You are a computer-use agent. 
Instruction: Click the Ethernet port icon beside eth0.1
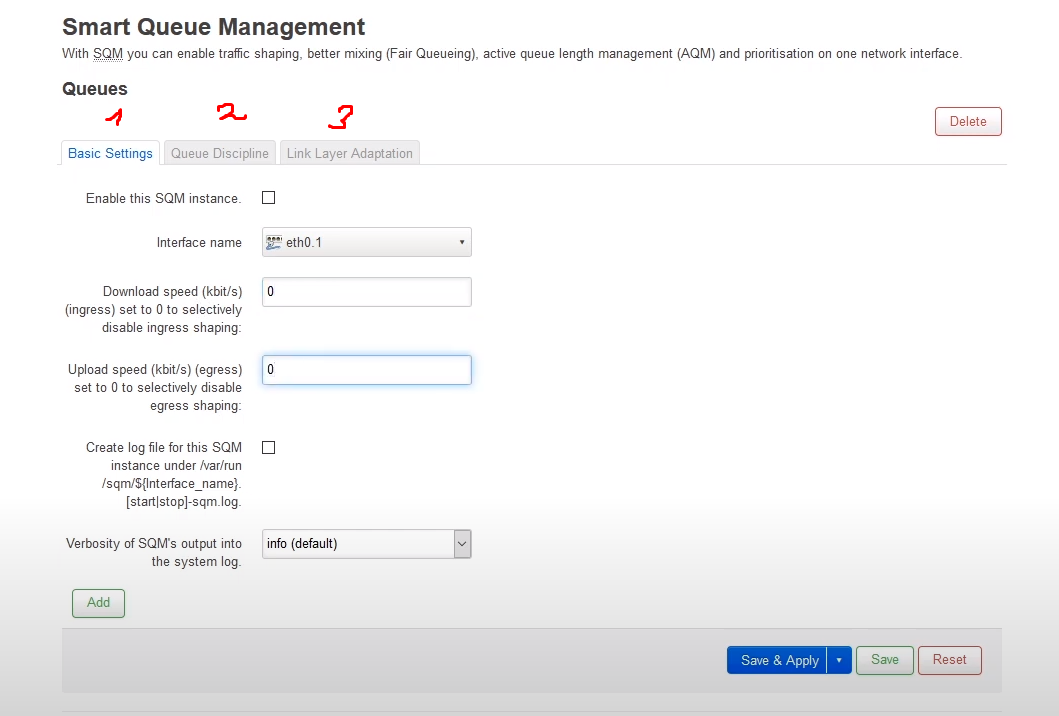click(x=274, y=243)
